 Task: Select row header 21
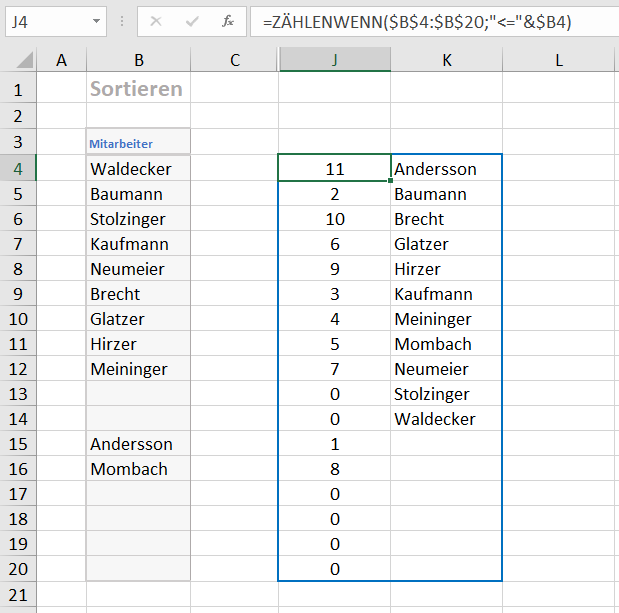coord(18,595)
